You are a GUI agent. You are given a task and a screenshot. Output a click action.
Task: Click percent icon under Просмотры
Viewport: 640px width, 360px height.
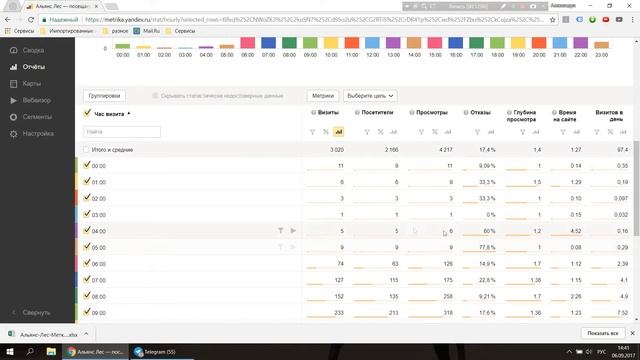pyautogui.click(x=435, y=132)
